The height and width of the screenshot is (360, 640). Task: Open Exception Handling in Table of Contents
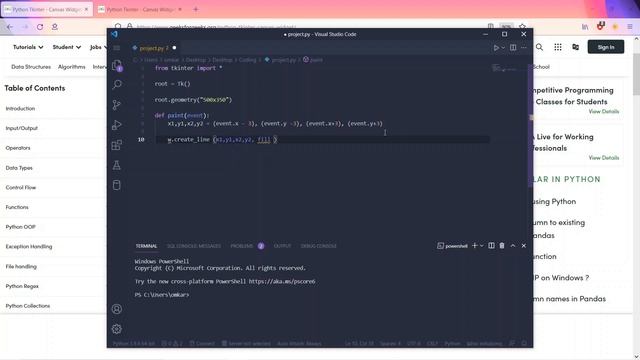(x=29, y=247)
